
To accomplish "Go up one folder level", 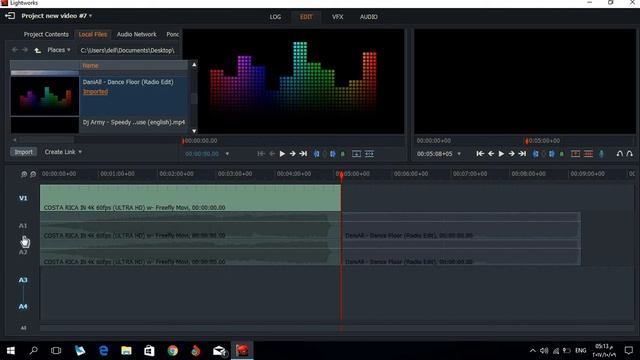I will [38, 50].
